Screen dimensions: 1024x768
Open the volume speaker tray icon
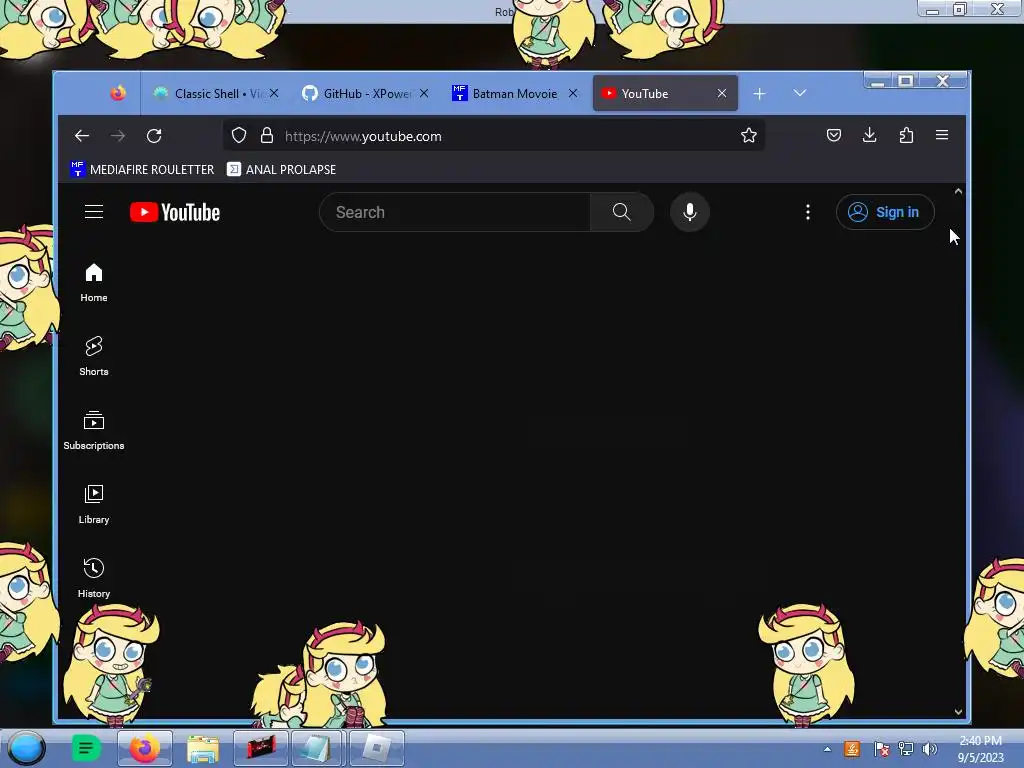tap(929, 749)
